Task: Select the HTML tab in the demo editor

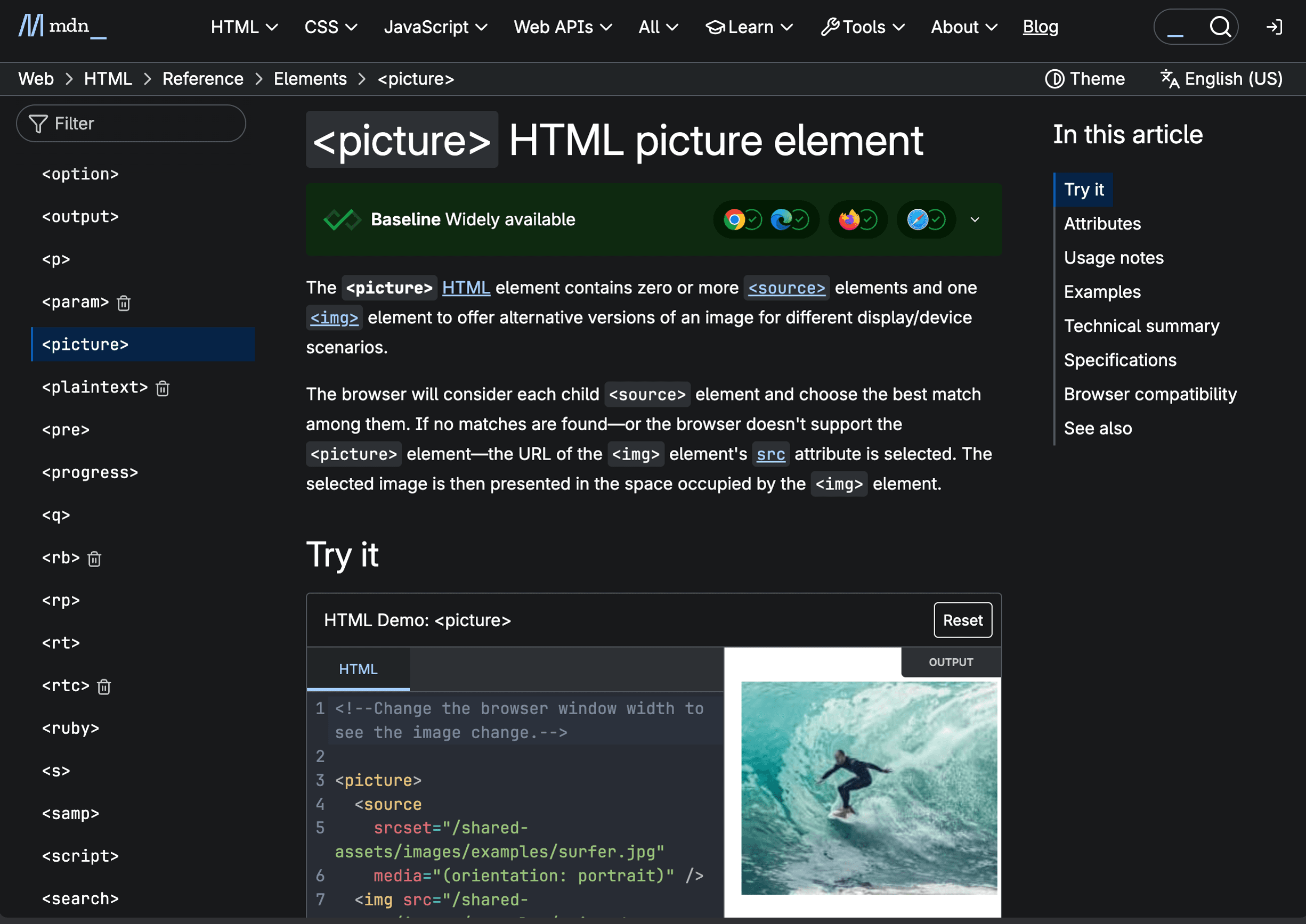Action: [358, 669]
